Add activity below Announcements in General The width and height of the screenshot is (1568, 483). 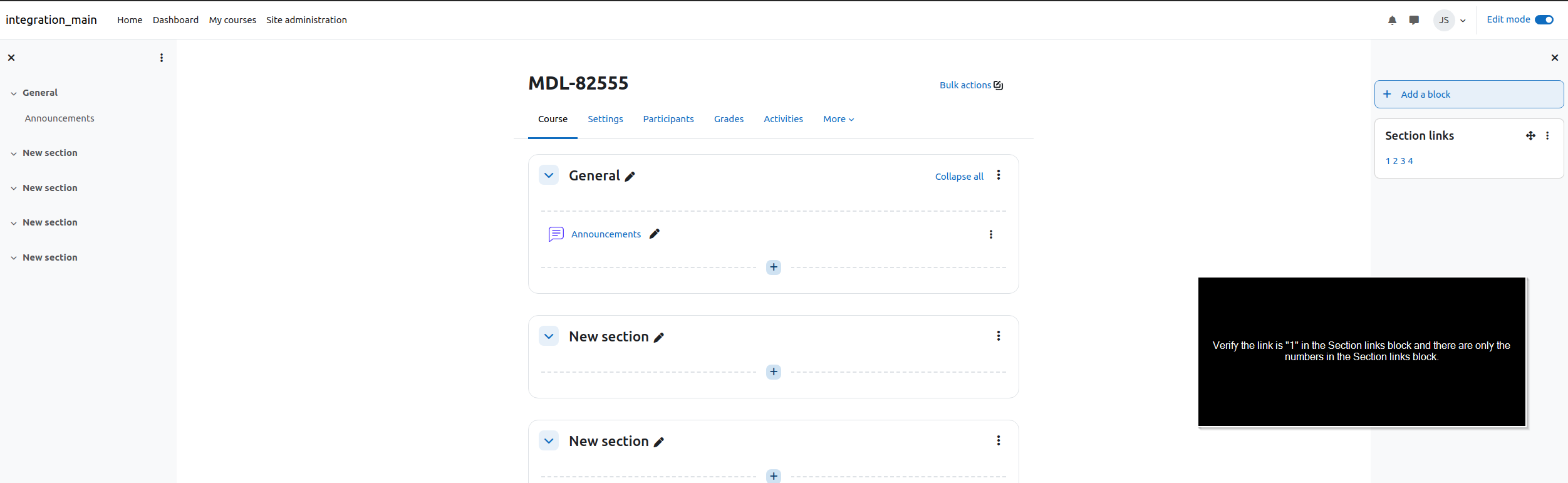(774, 267)
